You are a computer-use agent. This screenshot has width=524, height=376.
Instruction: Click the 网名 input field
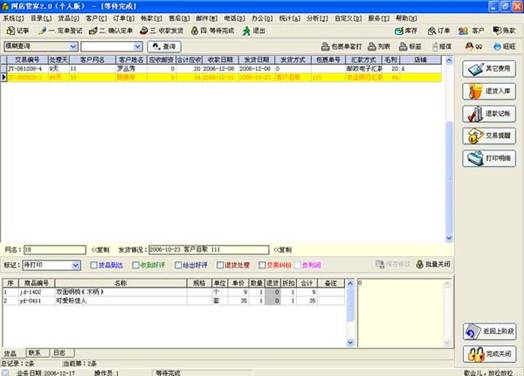pyautogui.click(x=55, y=250)
